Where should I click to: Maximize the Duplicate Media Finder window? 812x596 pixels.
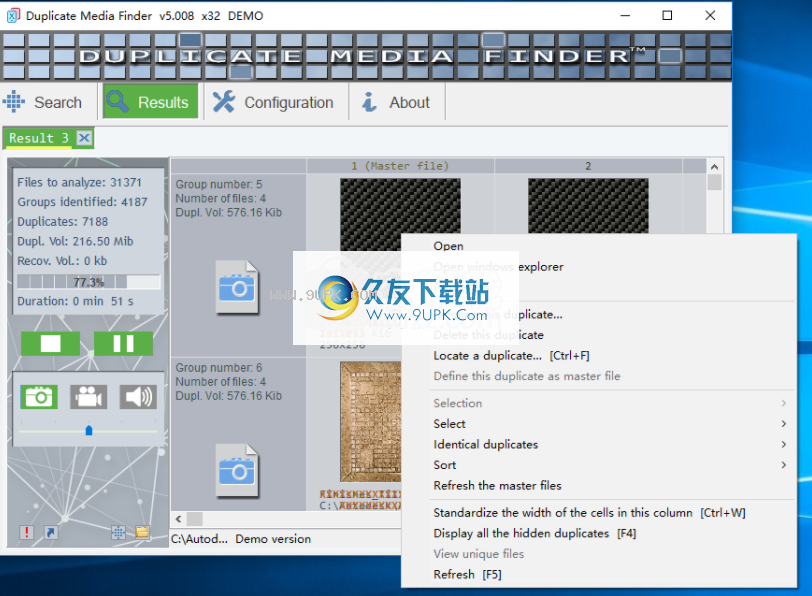click(668, 16)
